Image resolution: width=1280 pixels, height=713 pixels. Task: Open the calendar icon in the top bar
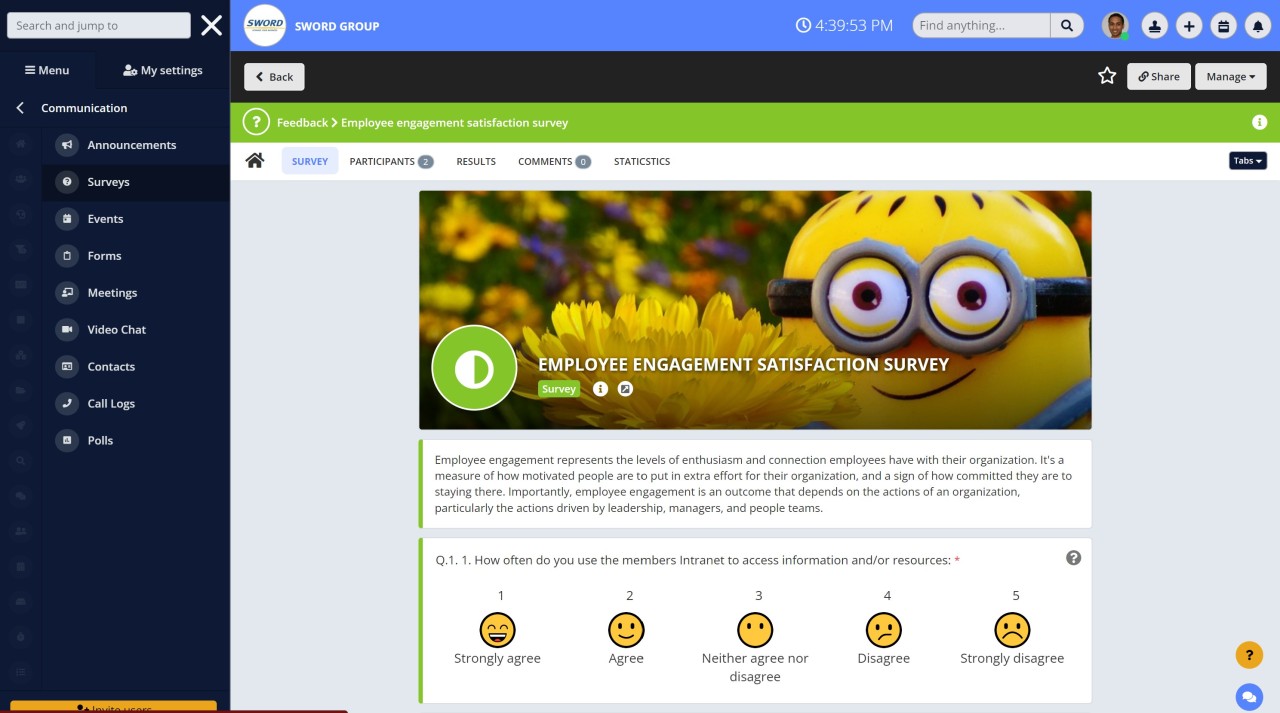pos(1223,25)
